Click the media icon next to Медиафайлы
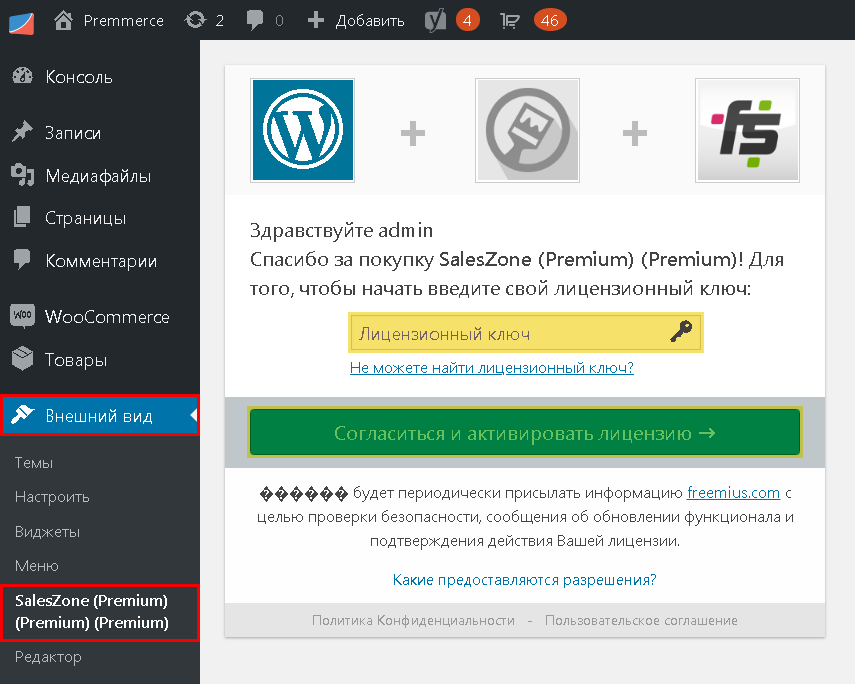 click(22, 175)
